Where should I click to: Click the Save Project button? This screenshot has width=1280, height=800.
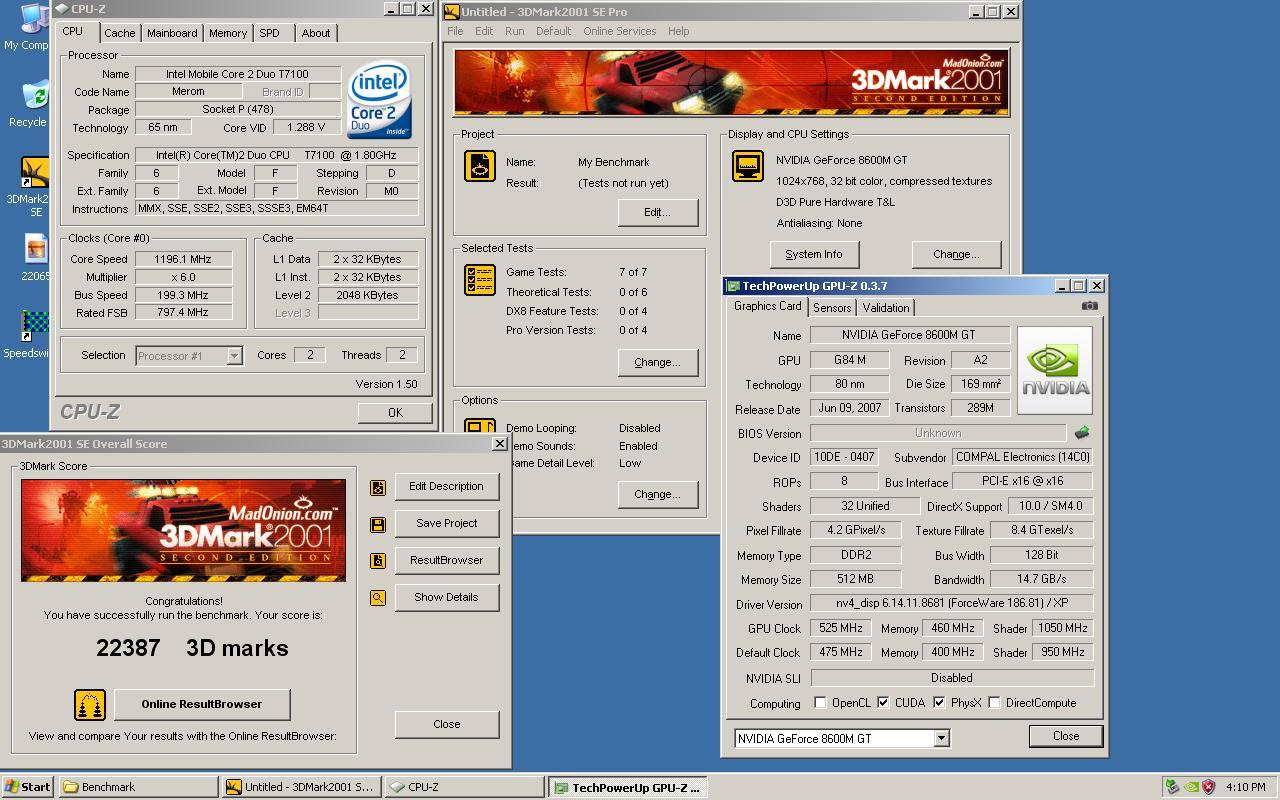446,523
